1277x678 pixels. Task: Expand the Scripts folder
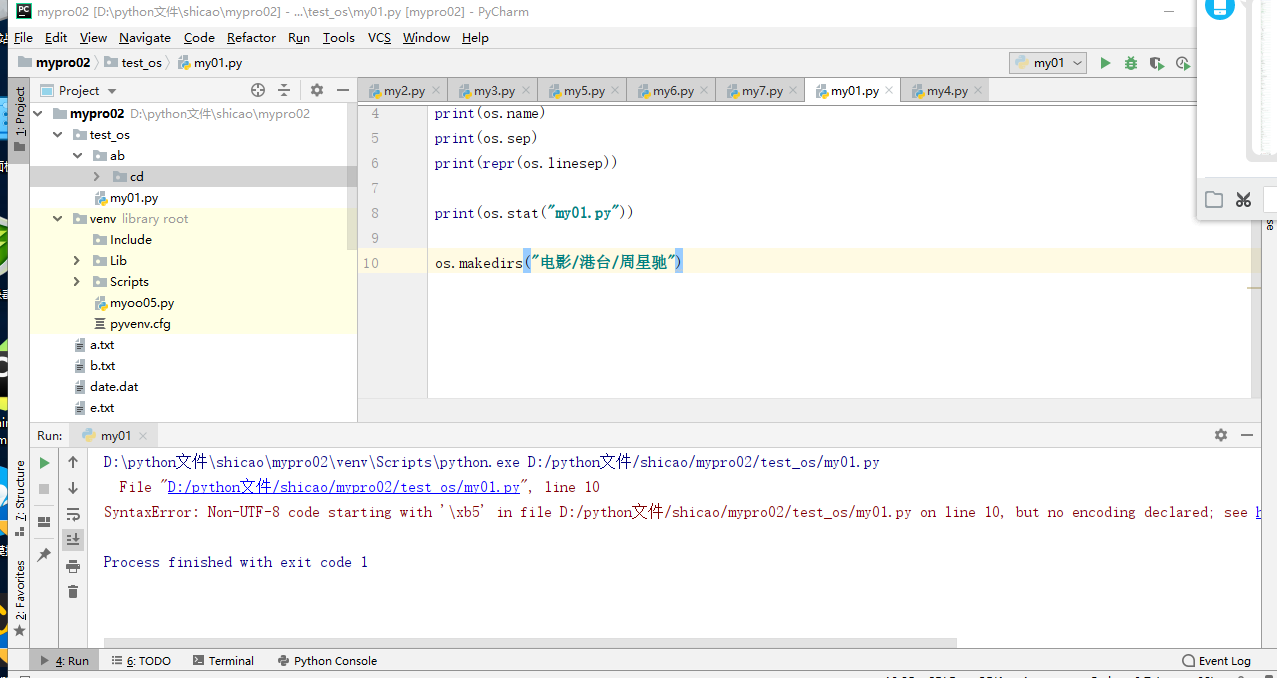[x=77, y=282]
